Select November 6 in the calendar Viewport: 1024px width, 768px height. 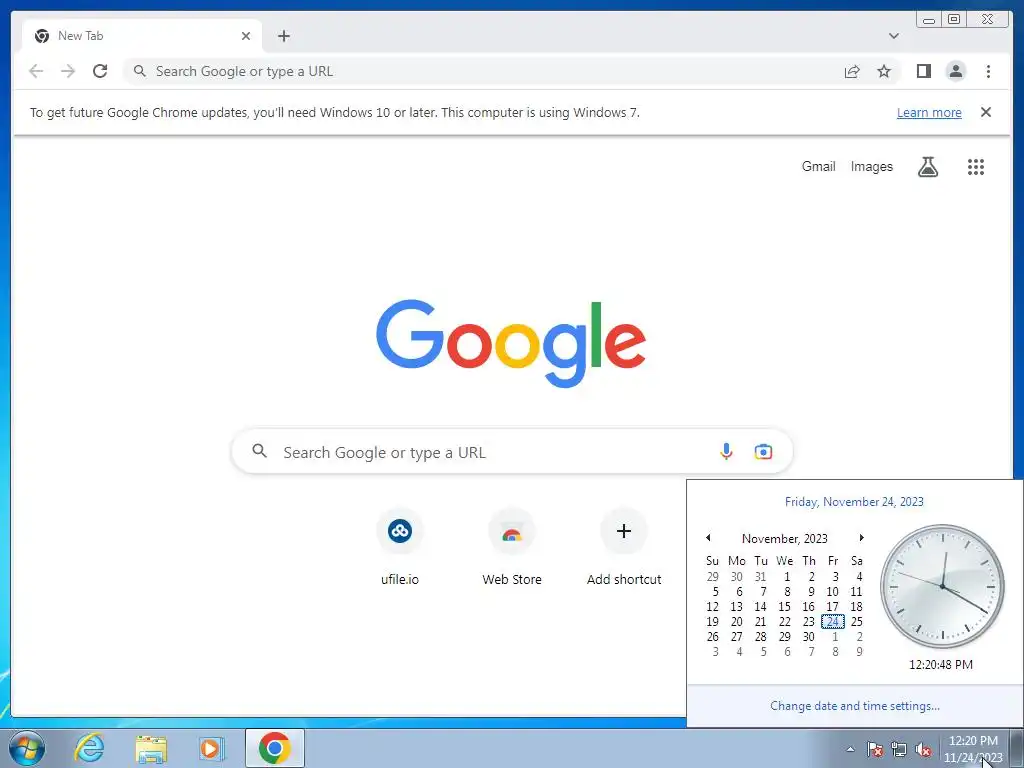click(739, 591)
